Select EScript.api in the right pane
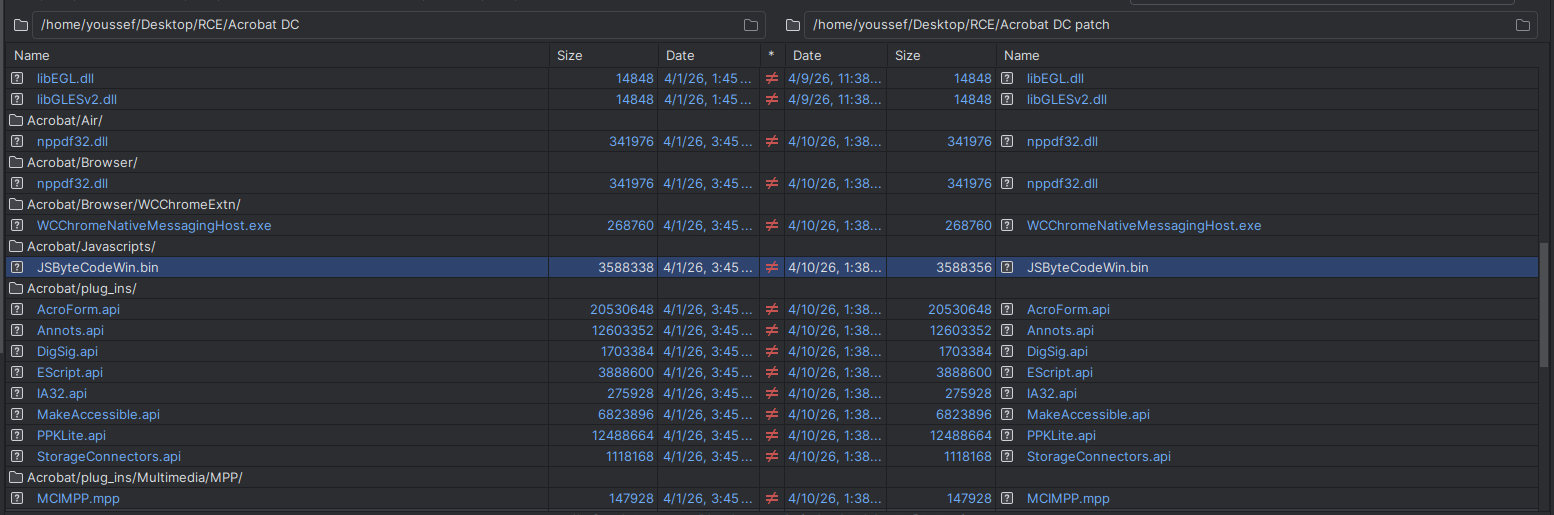Screen dimensions: 1554x515 coord(1060,372)
